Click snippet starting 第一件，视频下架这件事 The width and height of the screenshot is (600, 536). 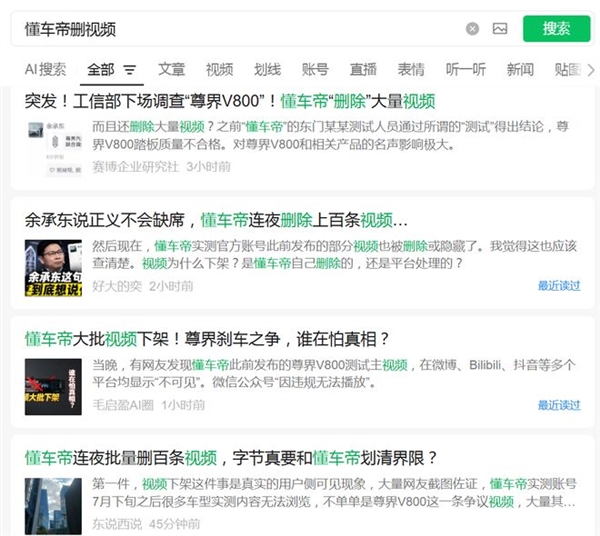coord(334,493)
